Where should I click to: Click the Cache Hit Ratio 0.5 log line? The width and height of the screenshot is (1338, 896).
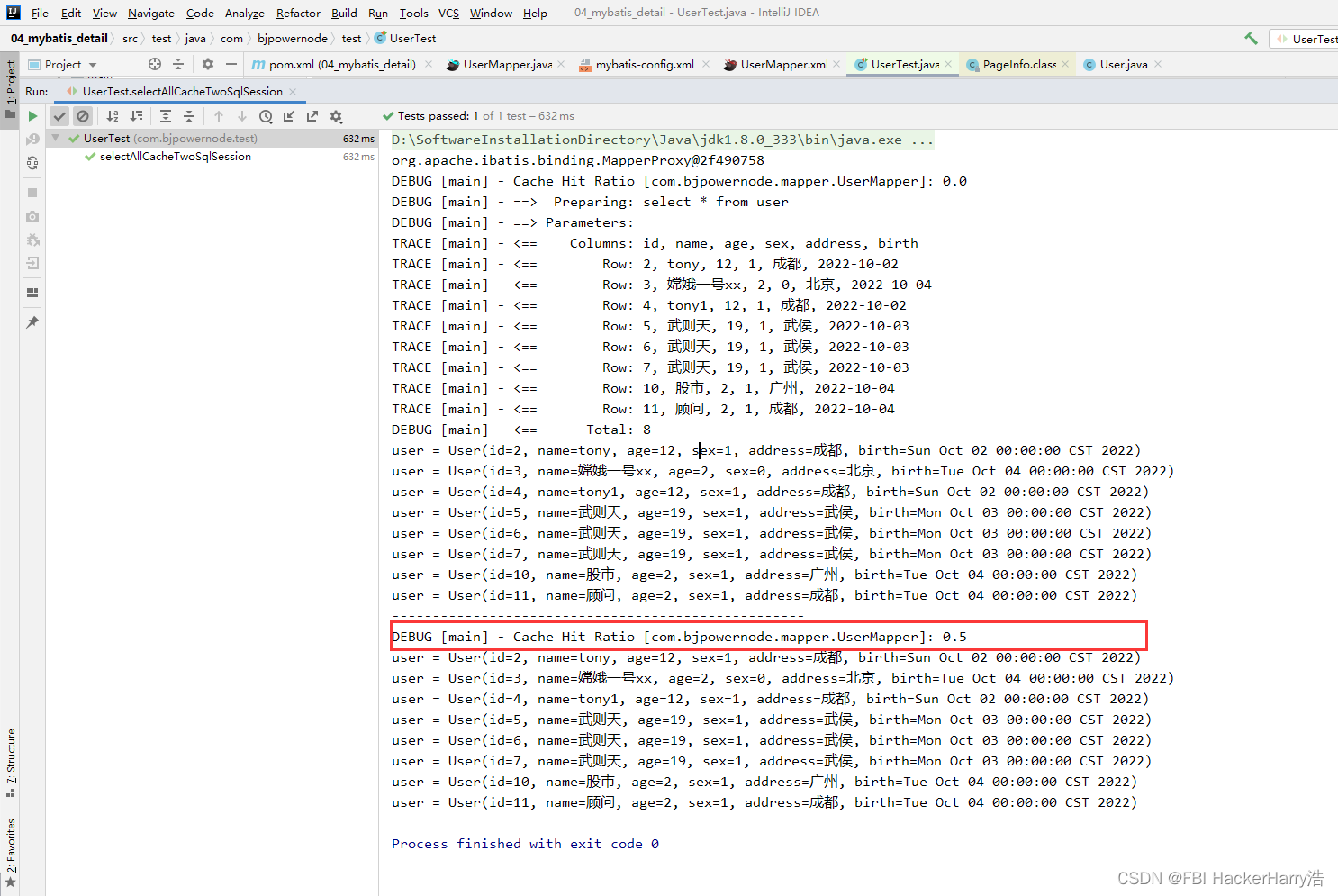pos(679,637)
